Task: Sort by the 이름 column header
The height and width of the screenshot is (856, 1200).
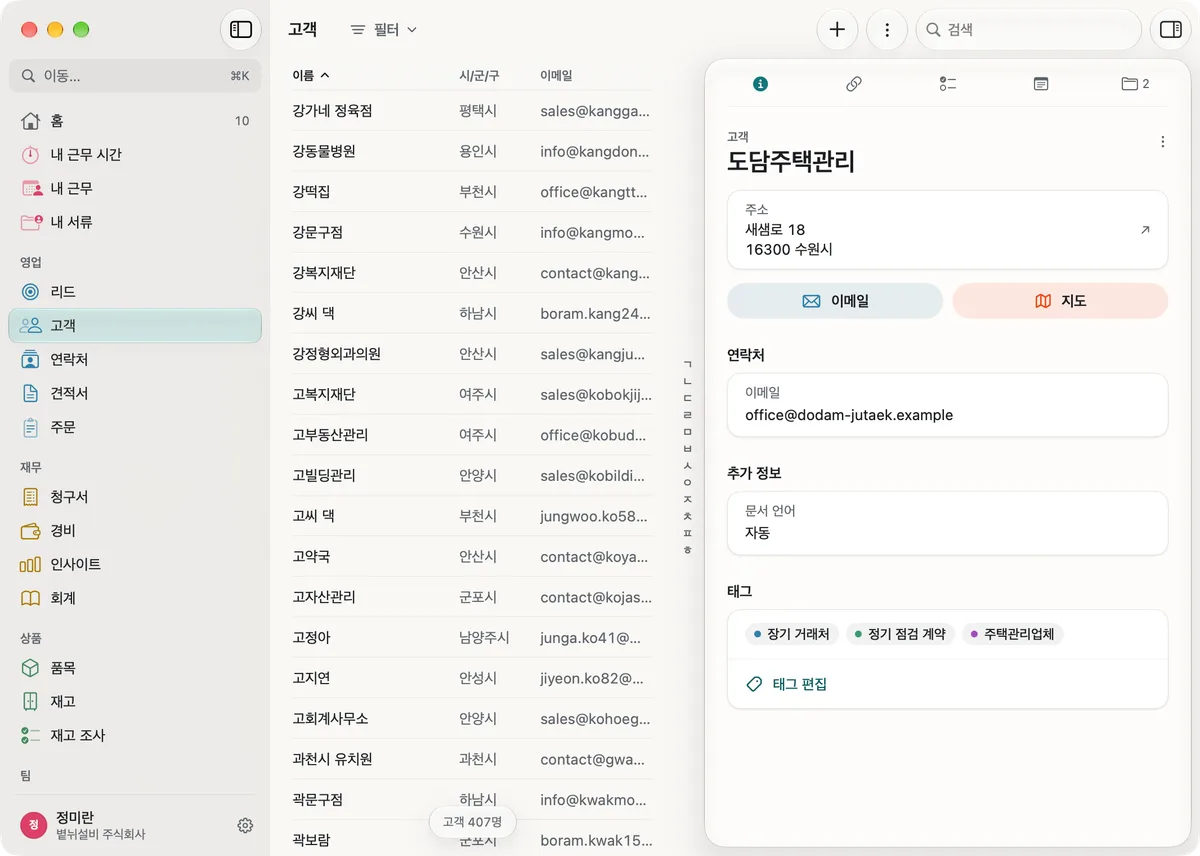Action: pyautogui.click(x=310, y=75)
